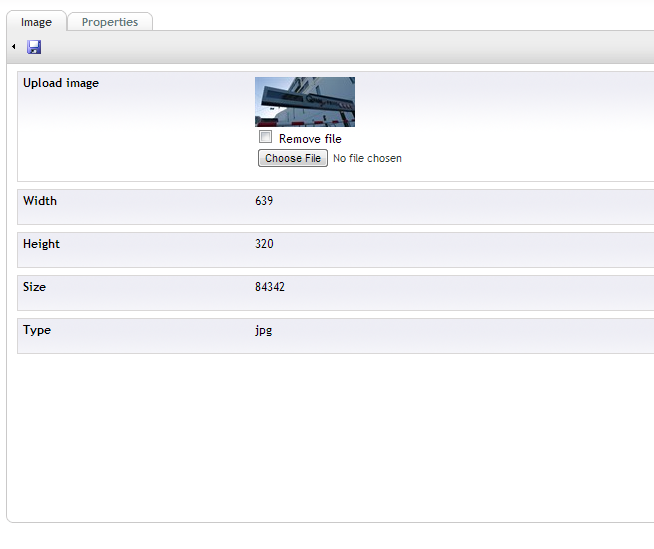Viewport: 654px width, 549px height.
Task: Click the 'No file chosen' text
Action: (x=367, y=158)
